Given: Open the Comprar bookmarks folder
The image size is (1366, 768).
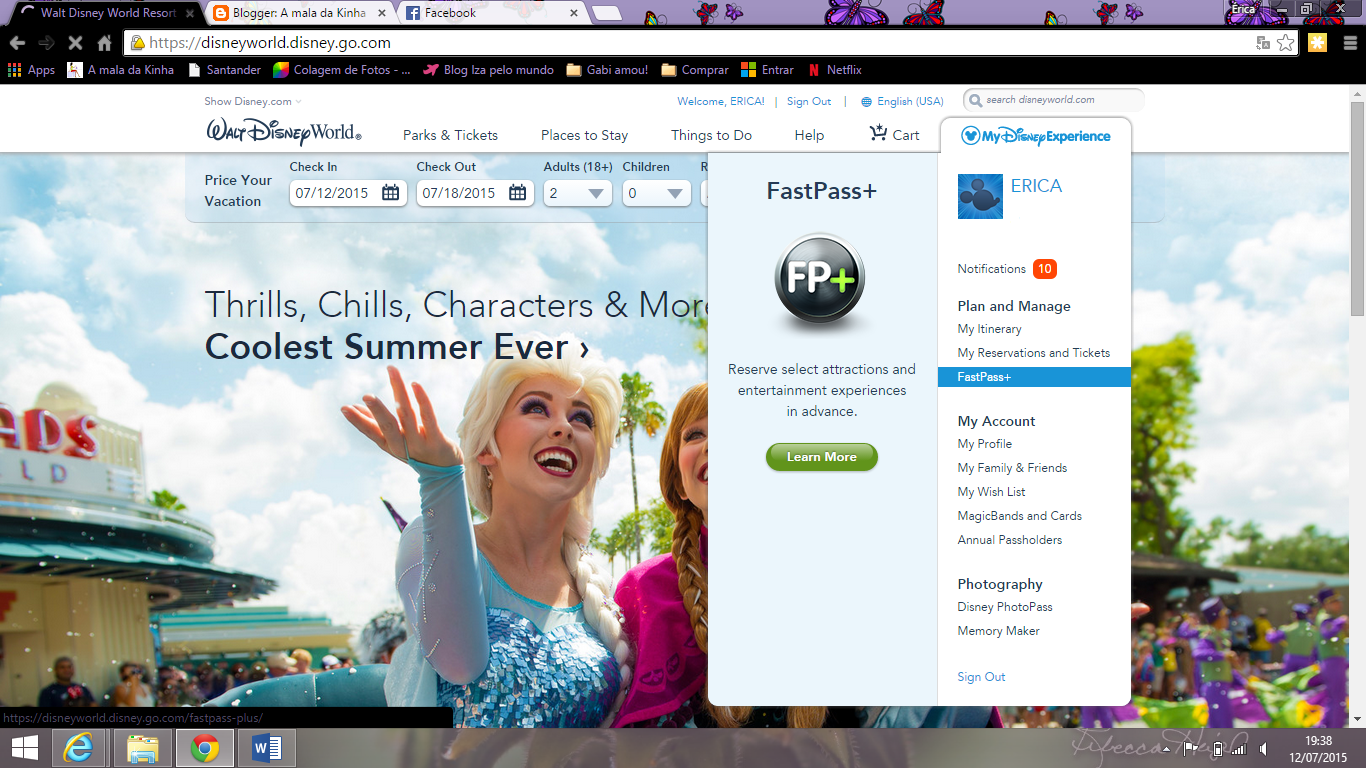Looking at the screenshot, I should click(x=694, y=70).
